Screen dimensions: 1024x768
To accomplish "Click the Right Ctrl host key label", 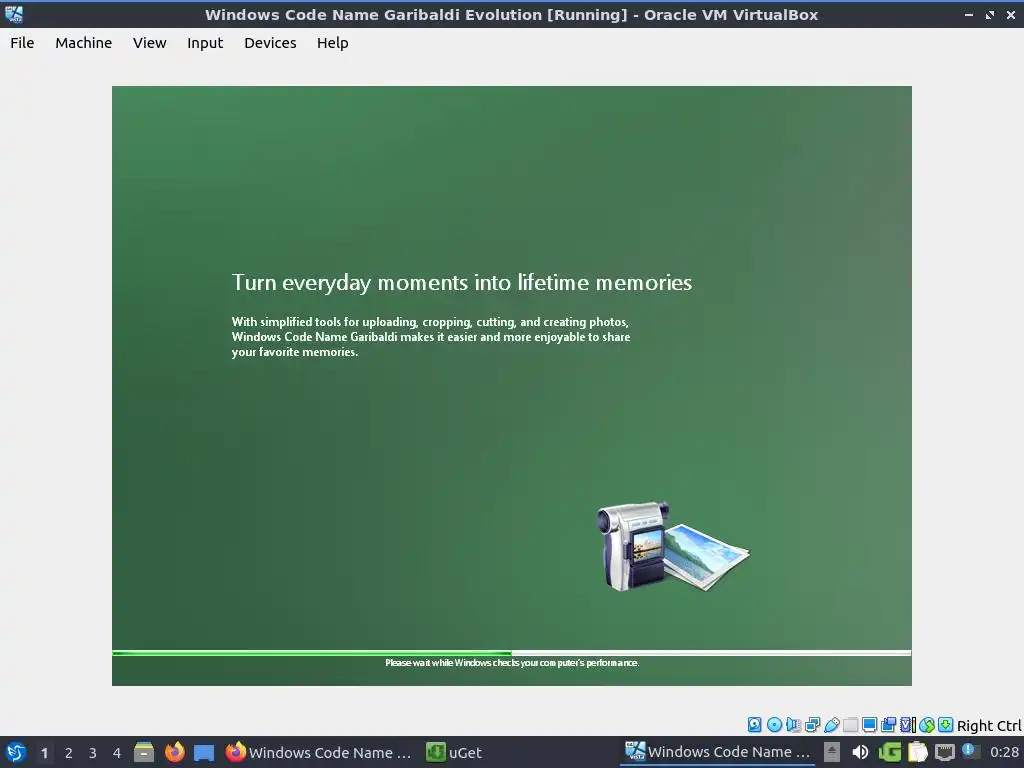I will click(989, 726).
